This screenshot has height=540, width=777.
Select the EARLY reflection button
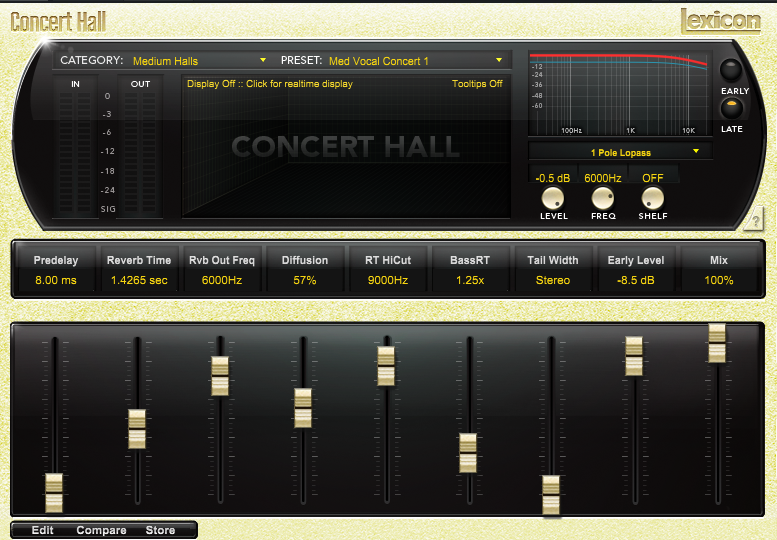click(x=734, y=70)
